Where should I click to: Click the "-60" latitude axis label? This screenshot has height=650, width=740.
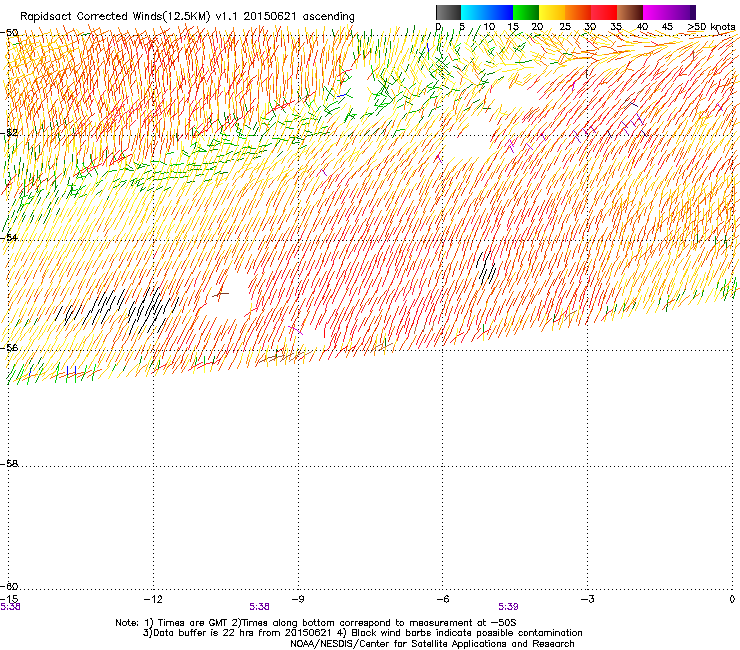click(9, 586)
